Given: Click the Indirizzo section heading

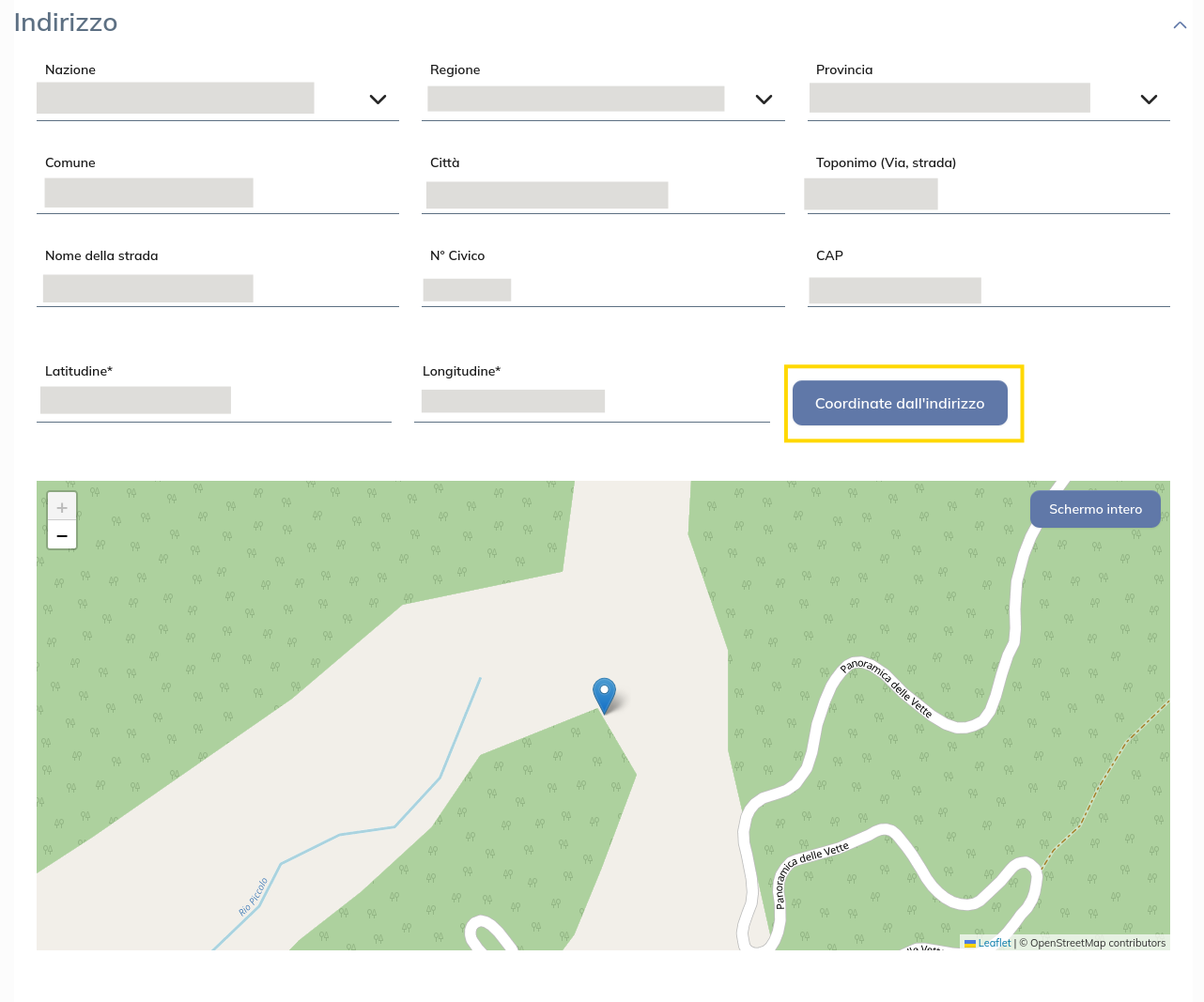Looking at the screenshot, I should [x=66, y=23].
